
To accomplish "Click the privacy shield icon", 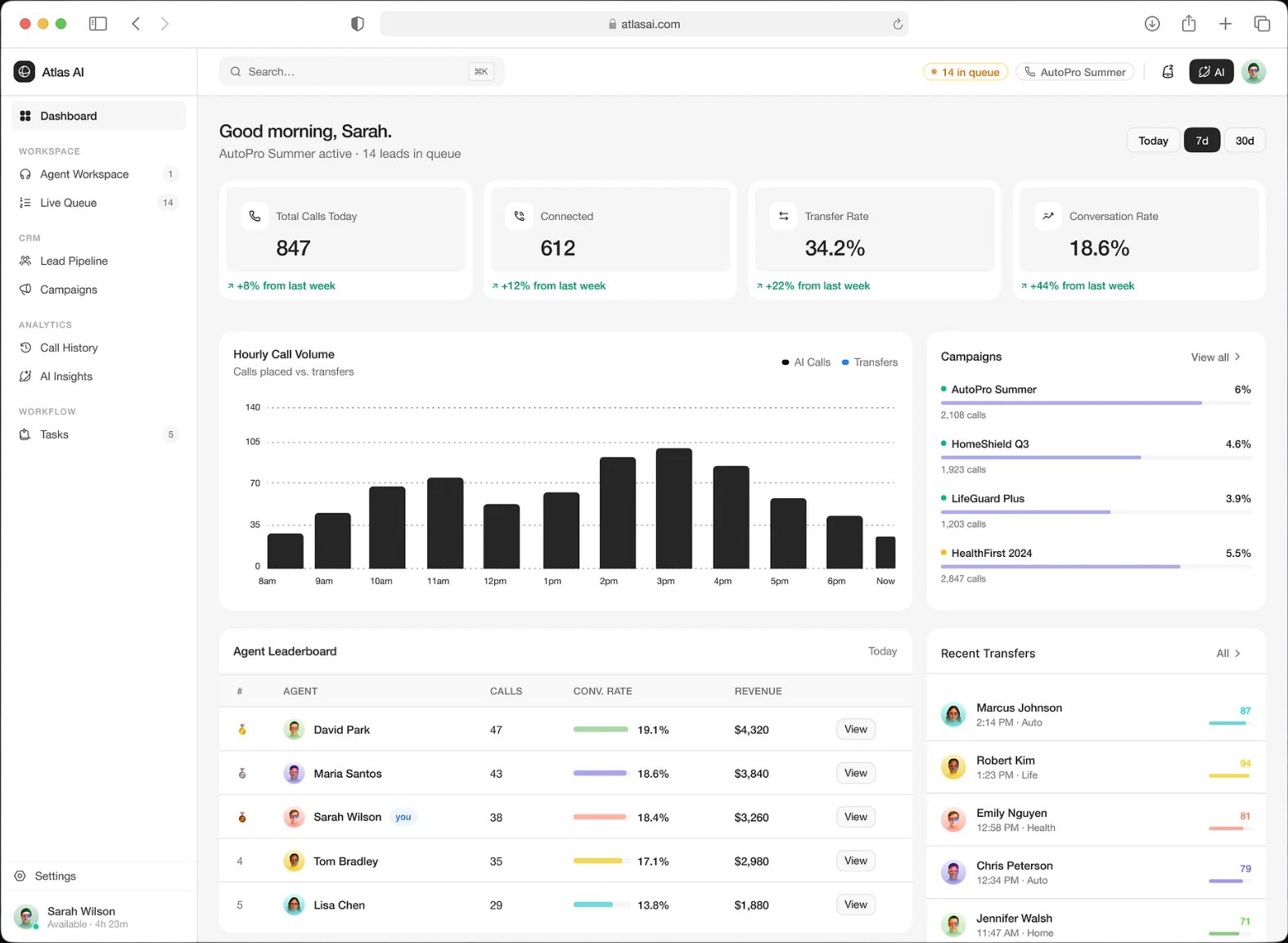I will tap(358, 24).
